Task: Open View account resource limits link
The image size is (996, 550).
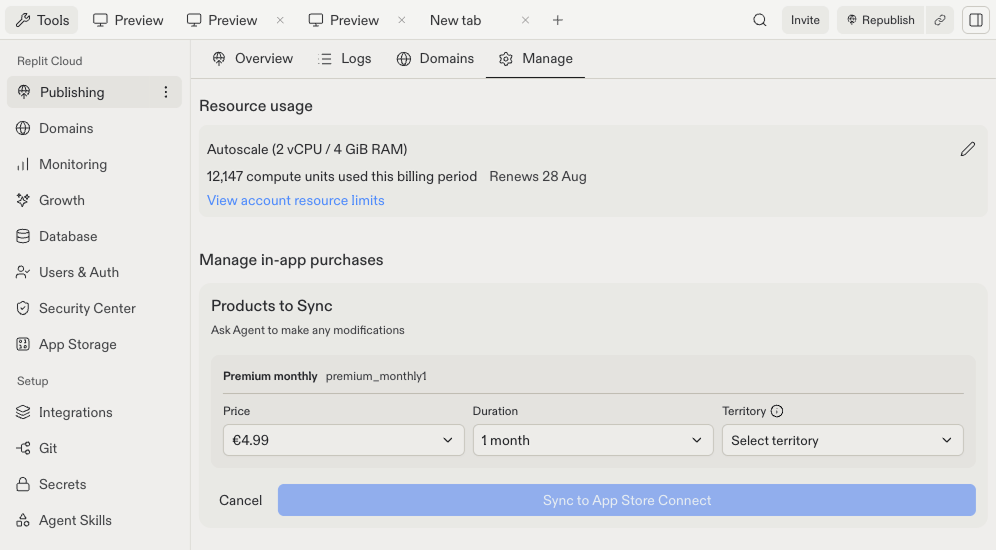Action: coord(295,200)
